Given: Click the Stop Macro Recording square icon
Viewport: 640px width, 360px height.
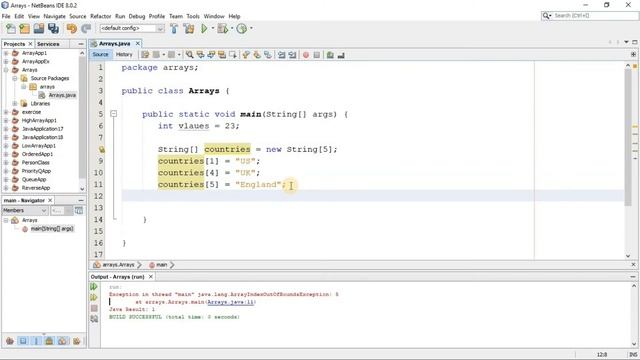Looking at the screenshot, I should [317, 55].
